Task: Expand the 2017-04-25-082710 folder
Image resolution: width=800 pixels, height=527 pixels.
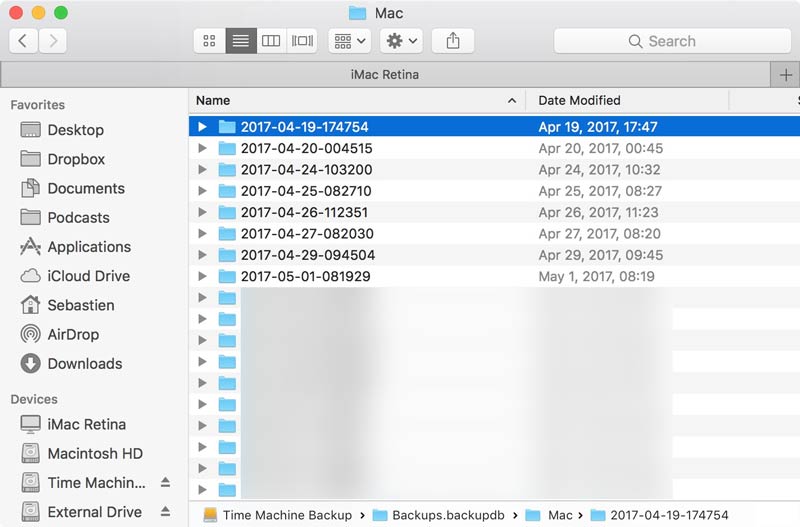Action: coord(202,191)
